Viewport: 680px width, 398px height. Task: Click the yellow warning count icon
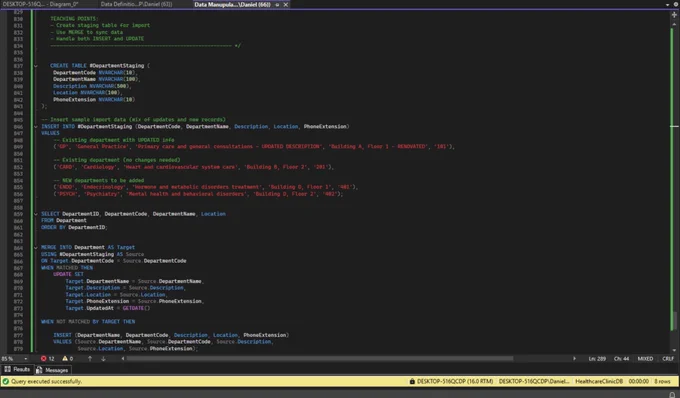pos(65,359)
